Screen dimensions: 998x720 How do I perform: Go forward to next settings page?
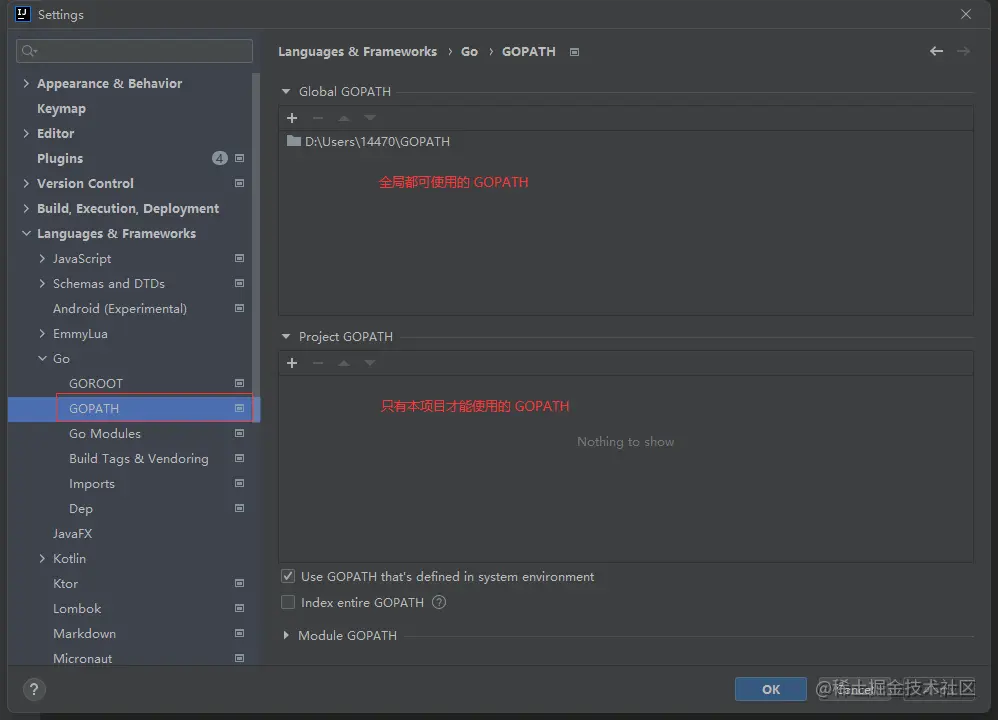pyautogui.click(x=964, y=51)
